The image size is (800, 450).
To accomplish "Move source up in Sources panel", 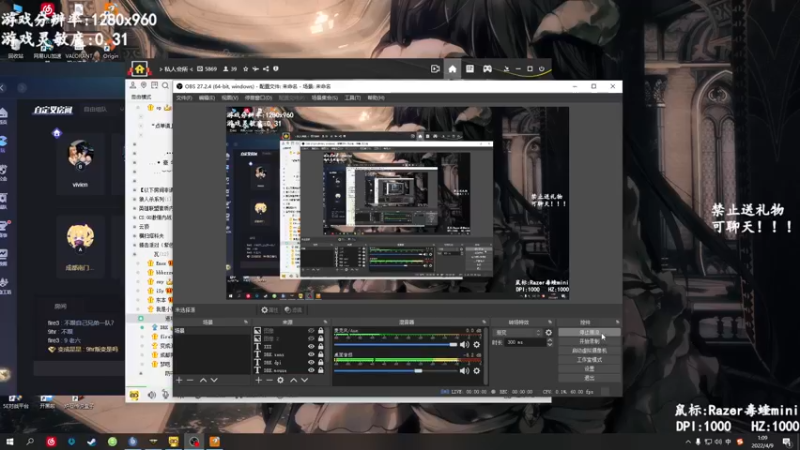I will 293,380.
